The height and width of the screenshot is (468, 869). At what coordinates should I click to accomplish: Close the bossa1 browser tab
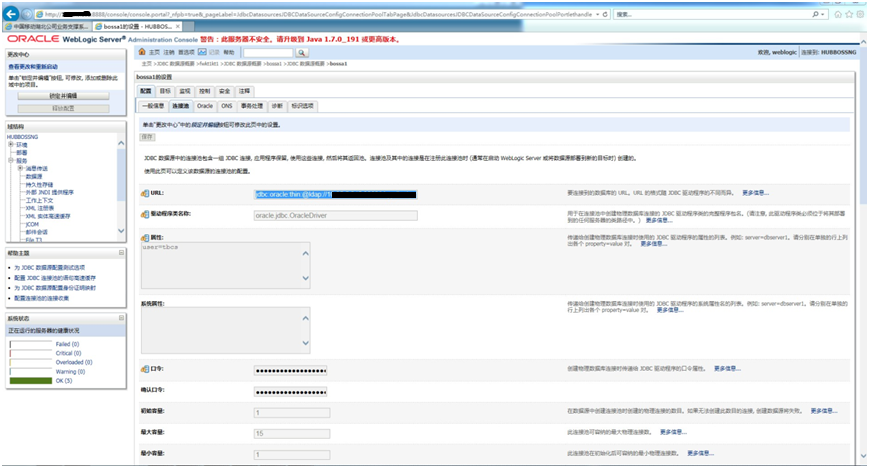point(178,26)
